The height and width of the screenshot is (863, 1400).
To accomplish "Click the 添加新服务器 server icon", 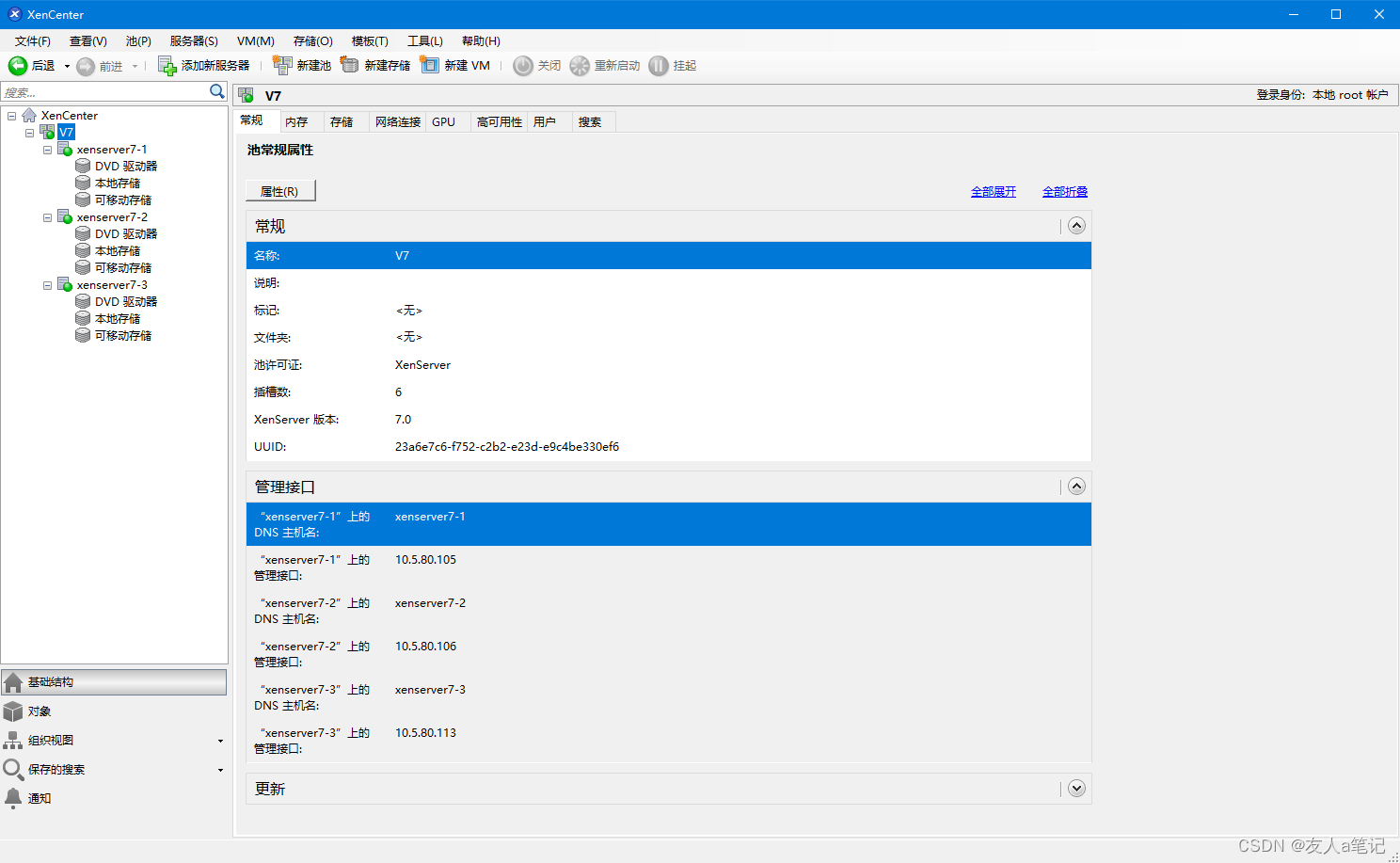I will tap(167, 65).
